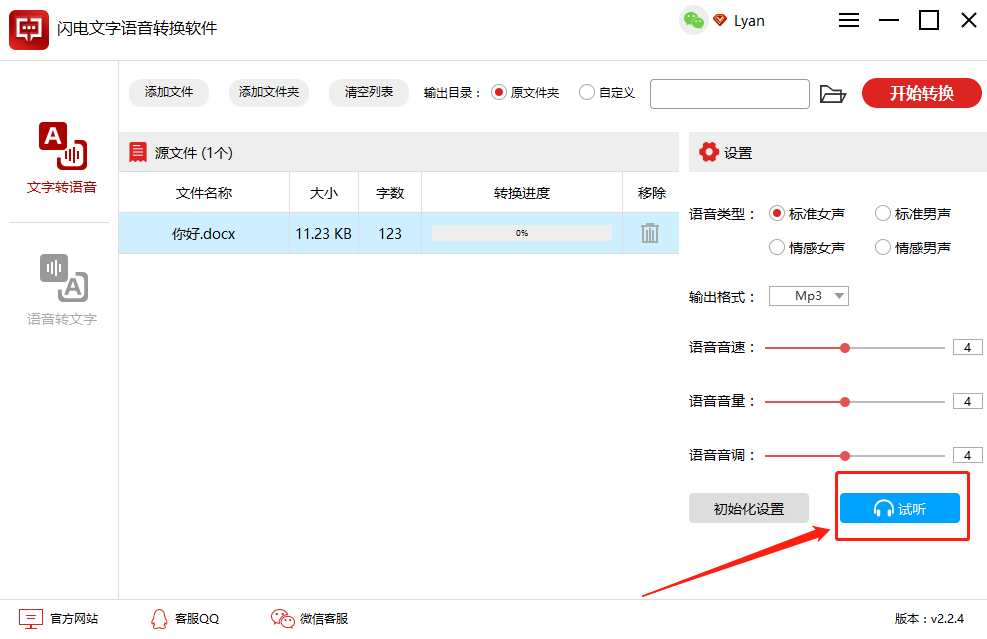Preview audio with 试听 button
The height and width of the screenshot is (639, 987).
click(x=900, y=508)
